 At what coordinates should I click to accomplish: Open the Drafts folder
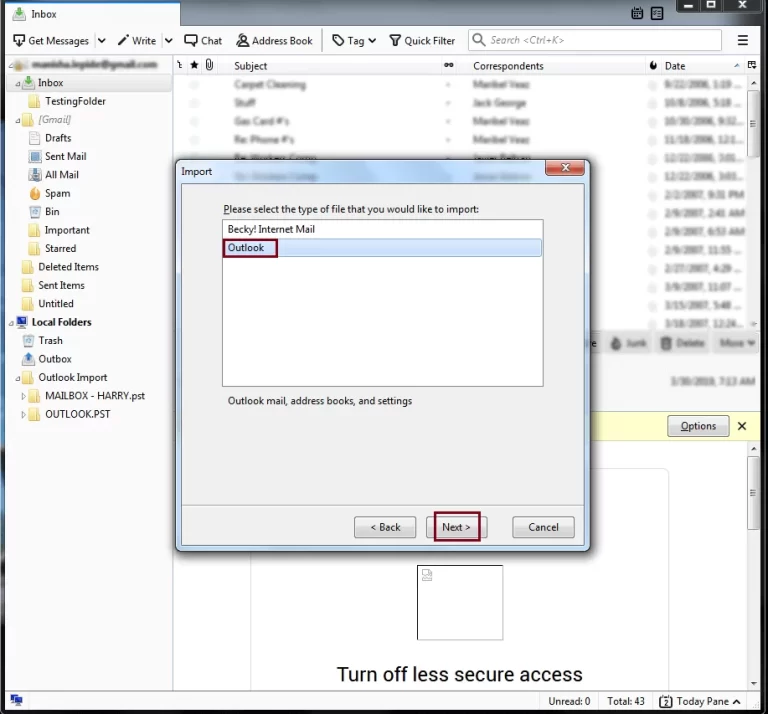(x=58, y=138)
